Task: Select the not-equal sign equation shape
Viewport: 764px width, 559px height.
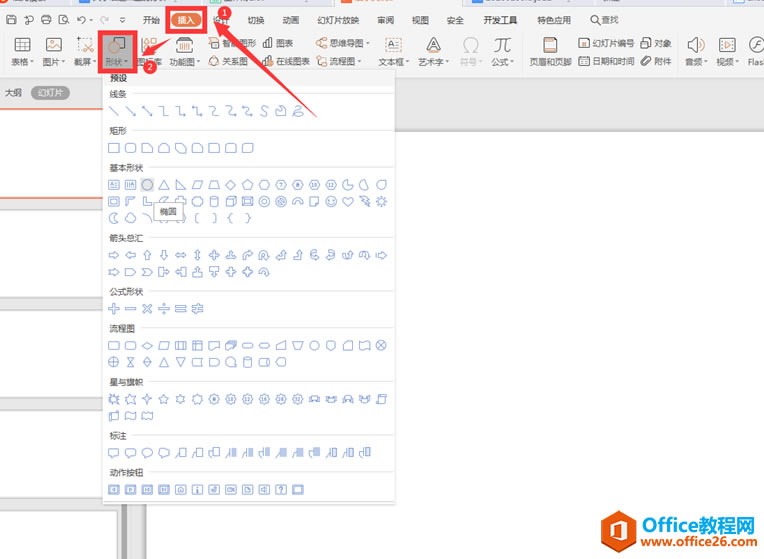Action: point(197,308)
